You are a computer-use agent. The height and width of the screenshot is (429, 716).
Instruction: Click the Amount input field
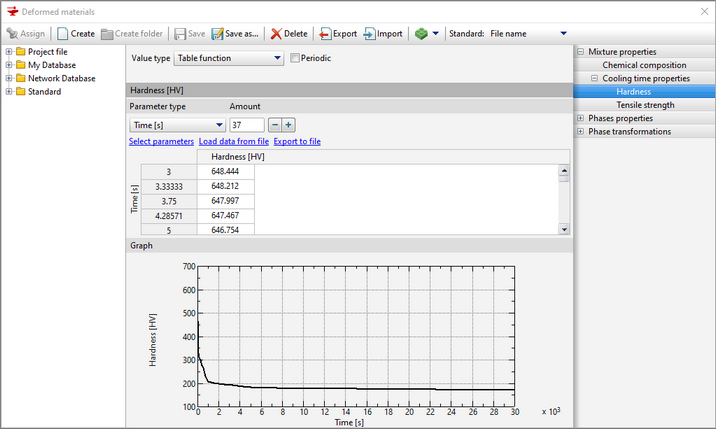coord(246,125)
